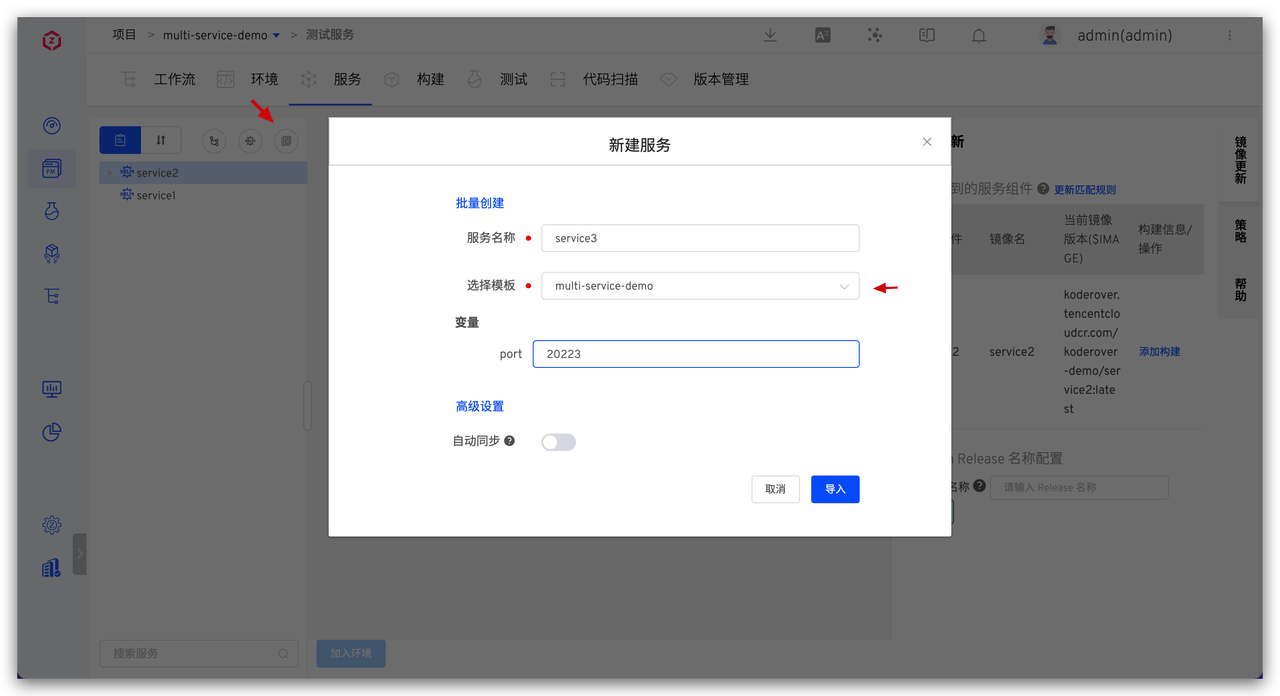Click the Helm chart import icon
1280x696 pixels.
pos(250,141)
